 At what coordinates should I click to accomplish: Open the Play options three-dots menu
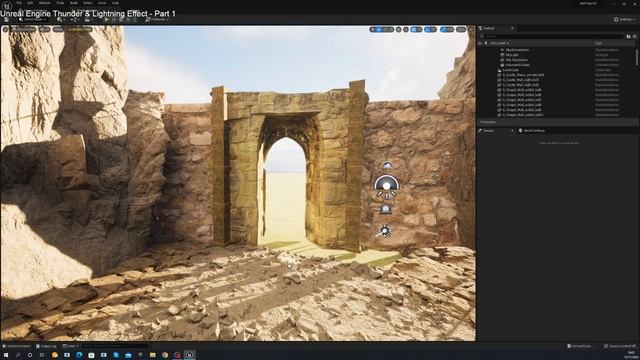[135, 20]
